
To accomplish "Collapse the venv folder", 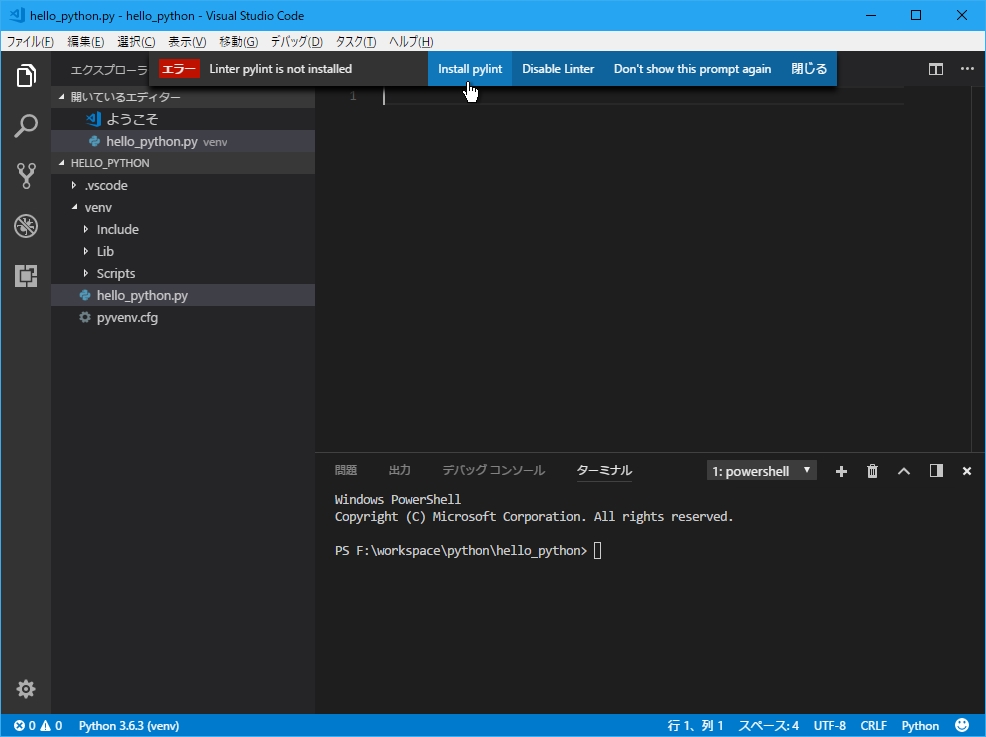I will [x=74, y=207].
